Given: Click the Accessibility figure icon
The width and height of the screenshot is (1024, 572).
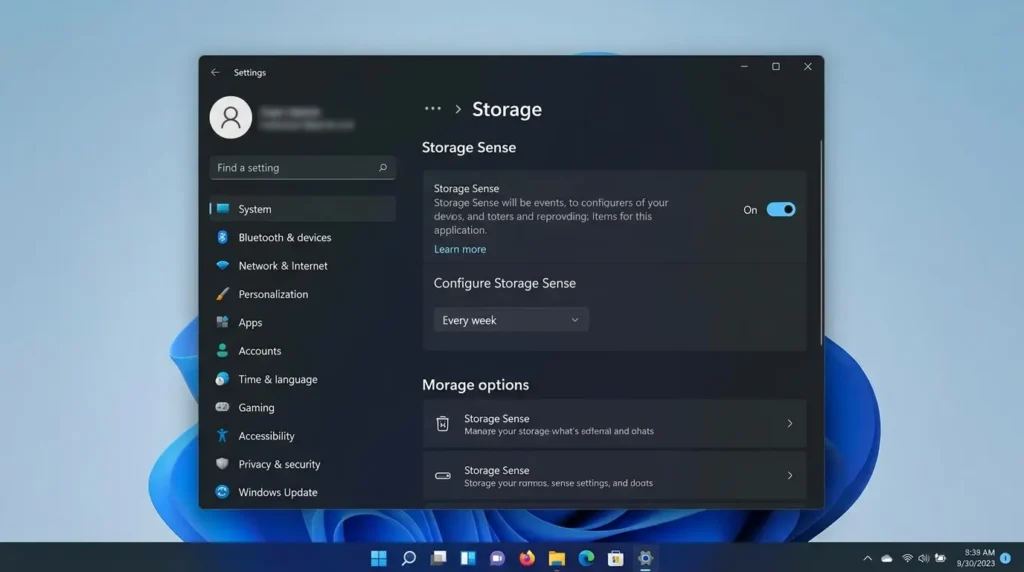Looking at the screenshot, I should (222, 436).
